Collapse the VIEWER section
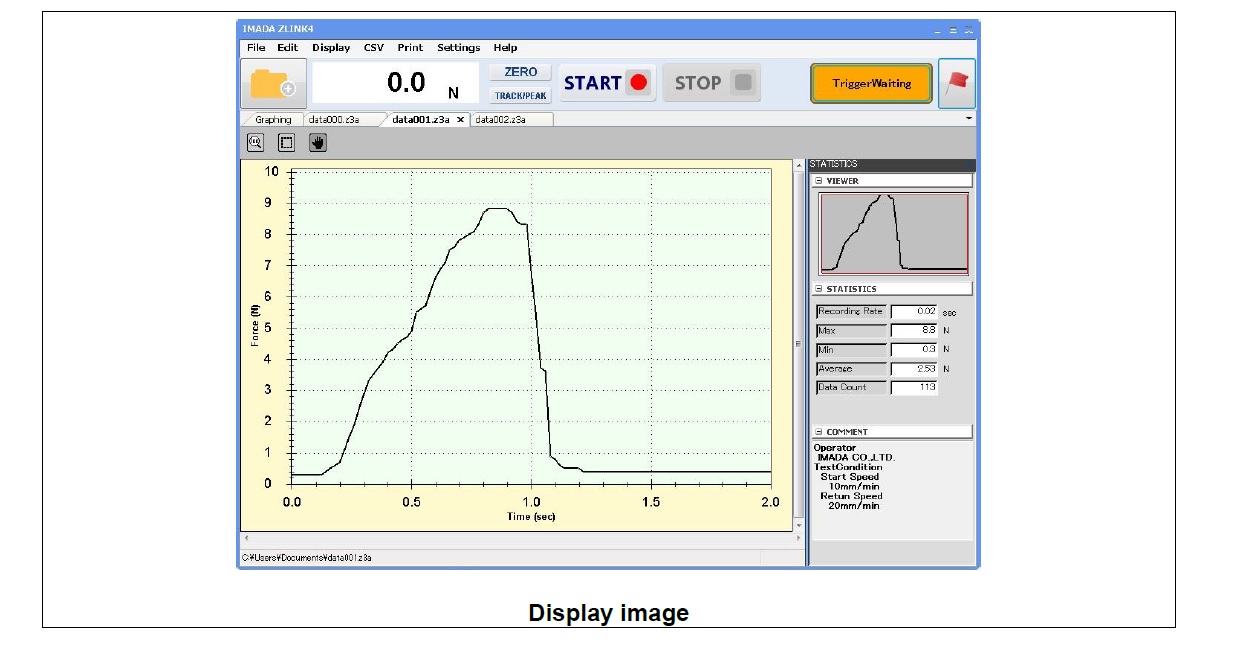 [819, 181]
